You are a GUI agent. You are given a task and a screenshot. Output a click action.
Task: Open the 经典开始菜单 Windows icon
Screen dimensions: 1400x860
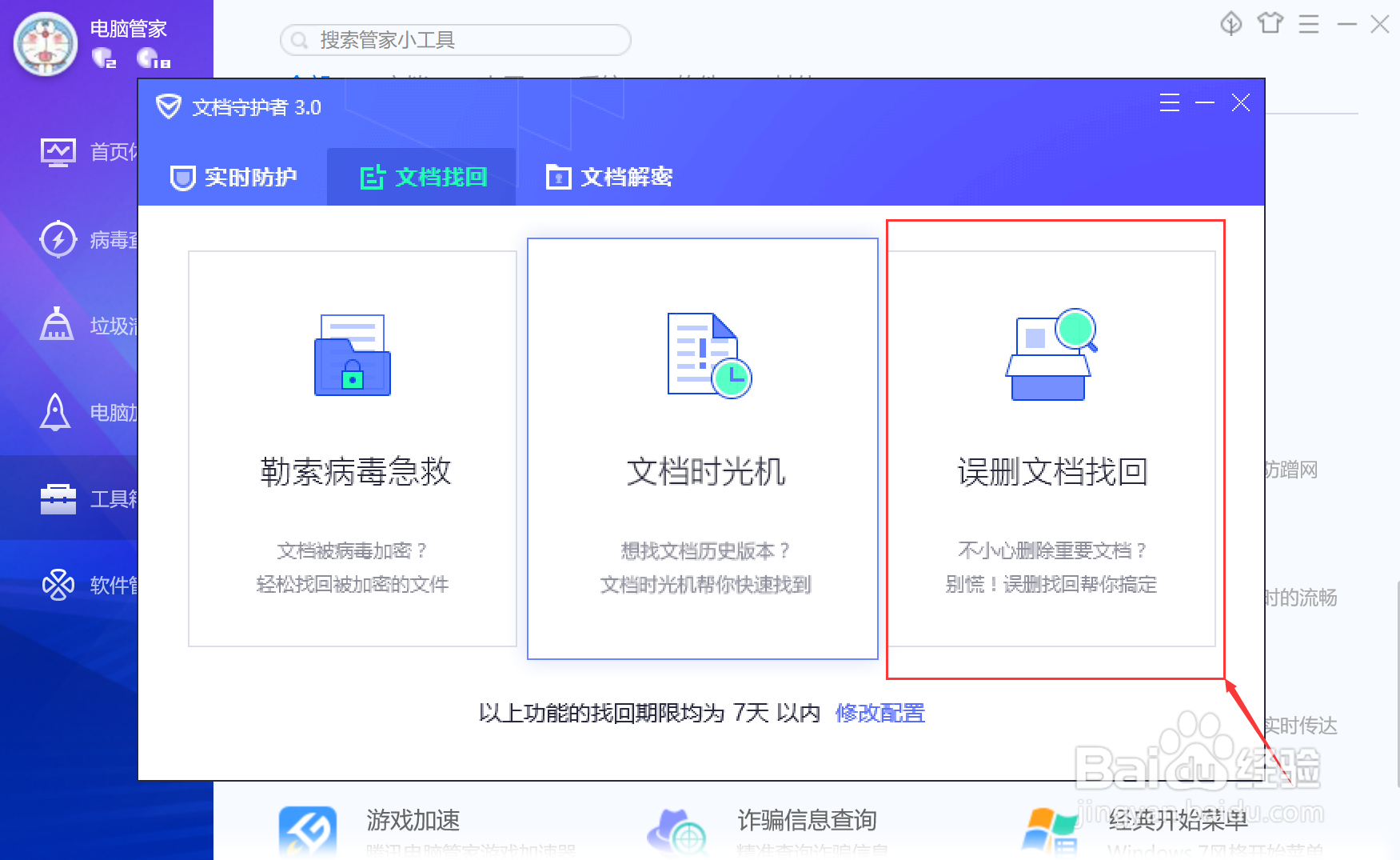[1050, 832]
